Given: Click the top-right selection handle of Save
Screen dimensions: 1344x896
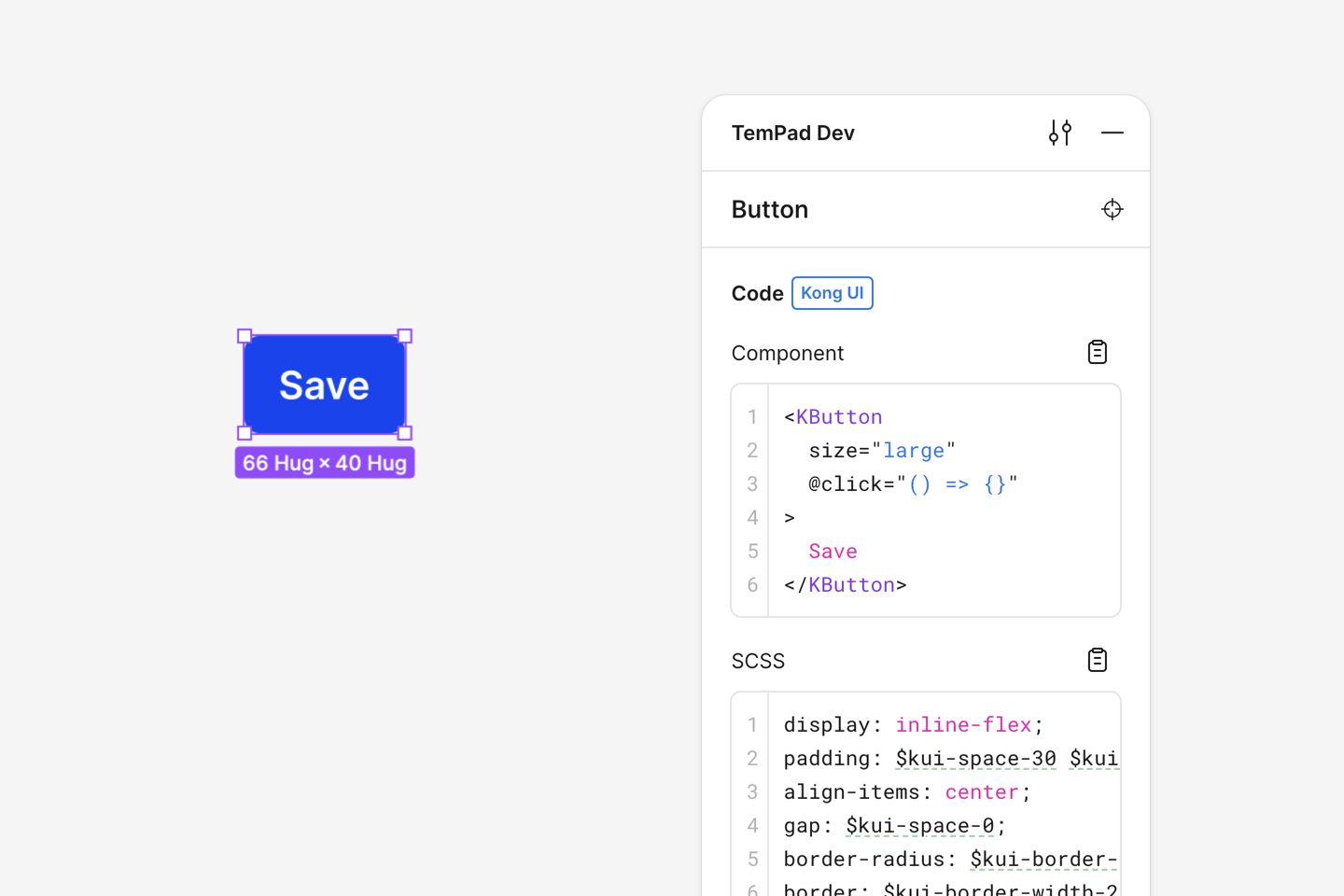Looking at the screenshot, I should pyautogui.click(x=405, y=336).
